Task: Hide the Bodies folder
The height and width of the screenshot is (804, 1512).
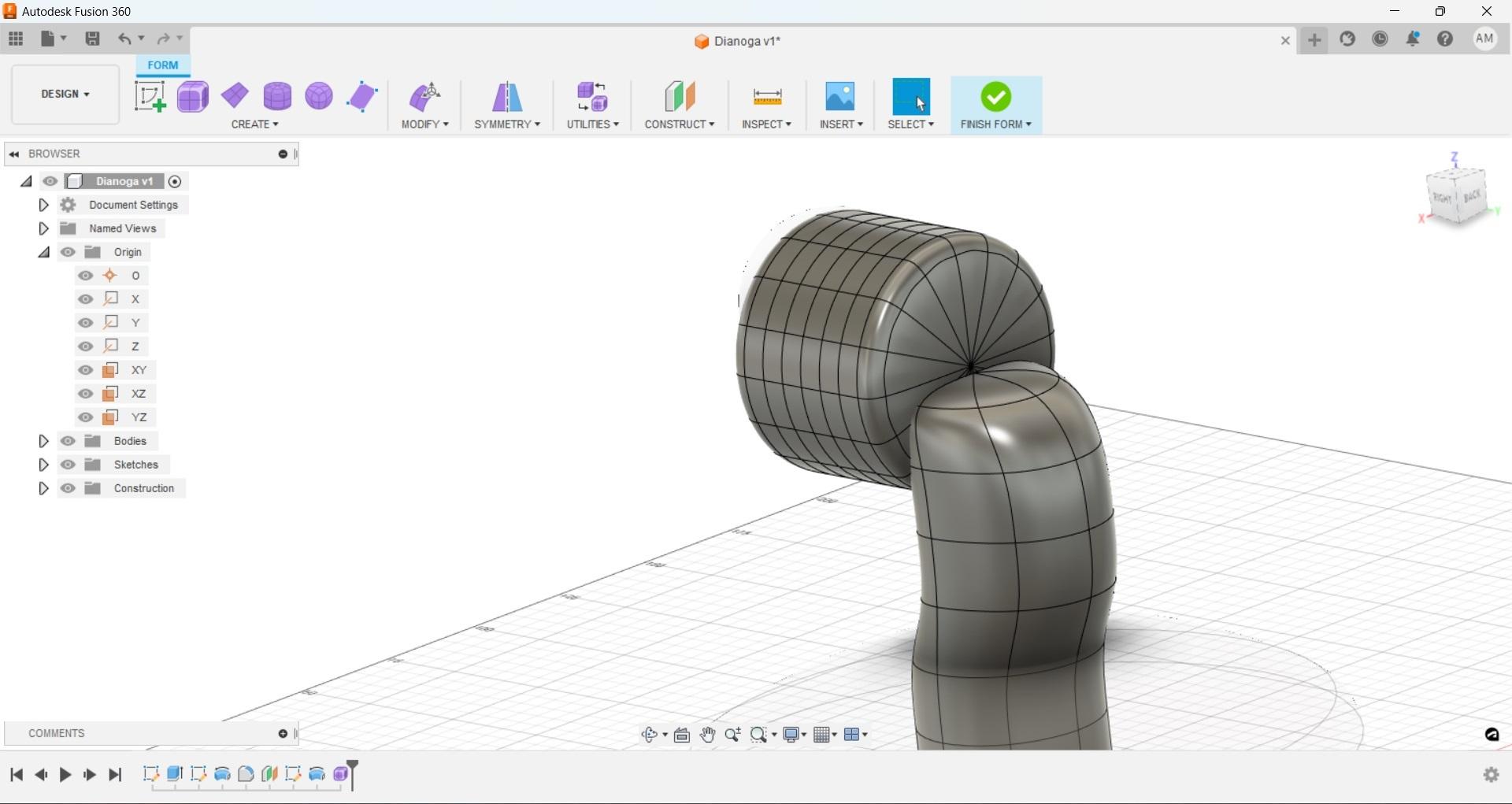Action: (68, 441)
